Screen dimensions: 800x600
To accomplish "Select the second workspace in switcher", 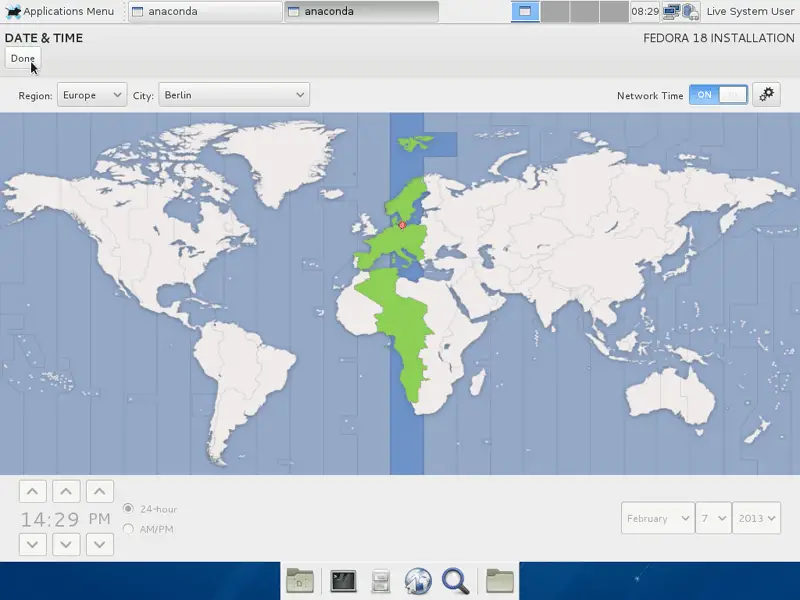I will point(555,11).
